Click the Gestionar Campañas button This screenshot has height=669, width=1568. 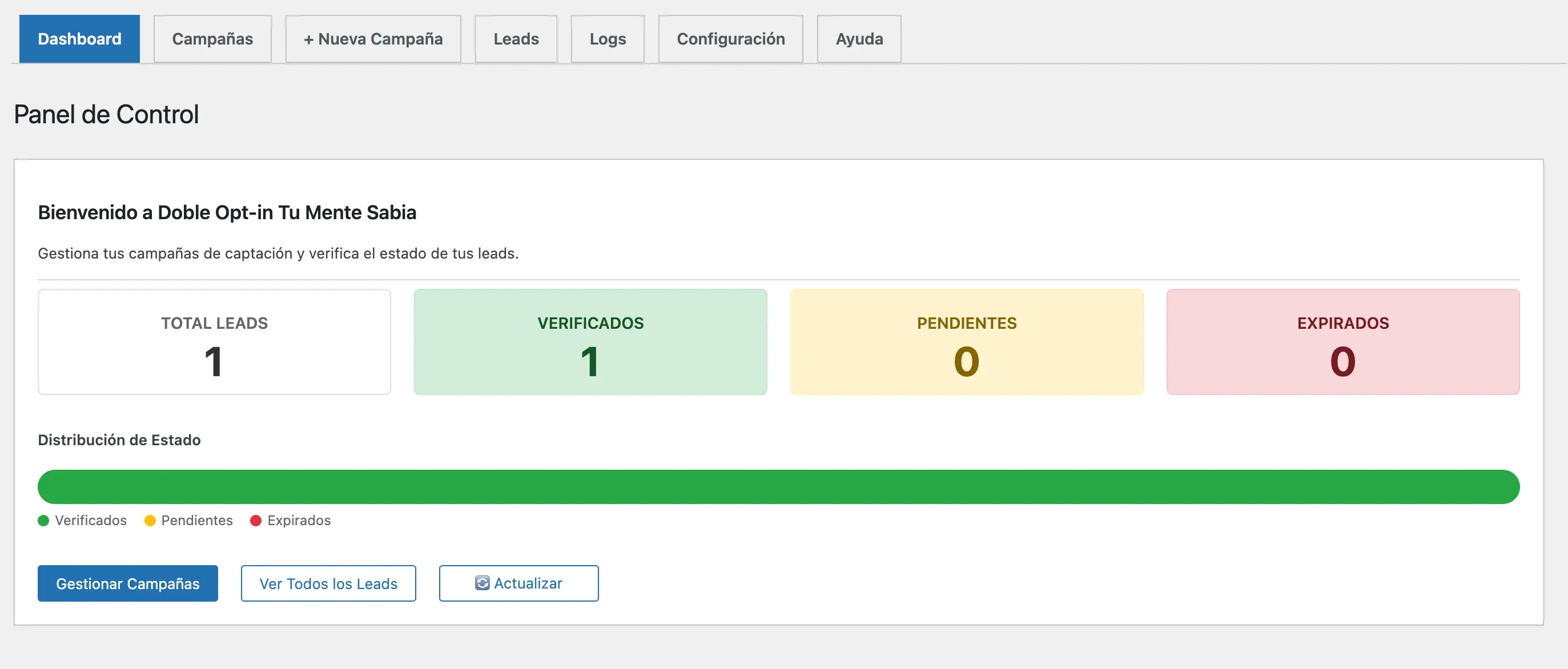click(x=128, y=583)
